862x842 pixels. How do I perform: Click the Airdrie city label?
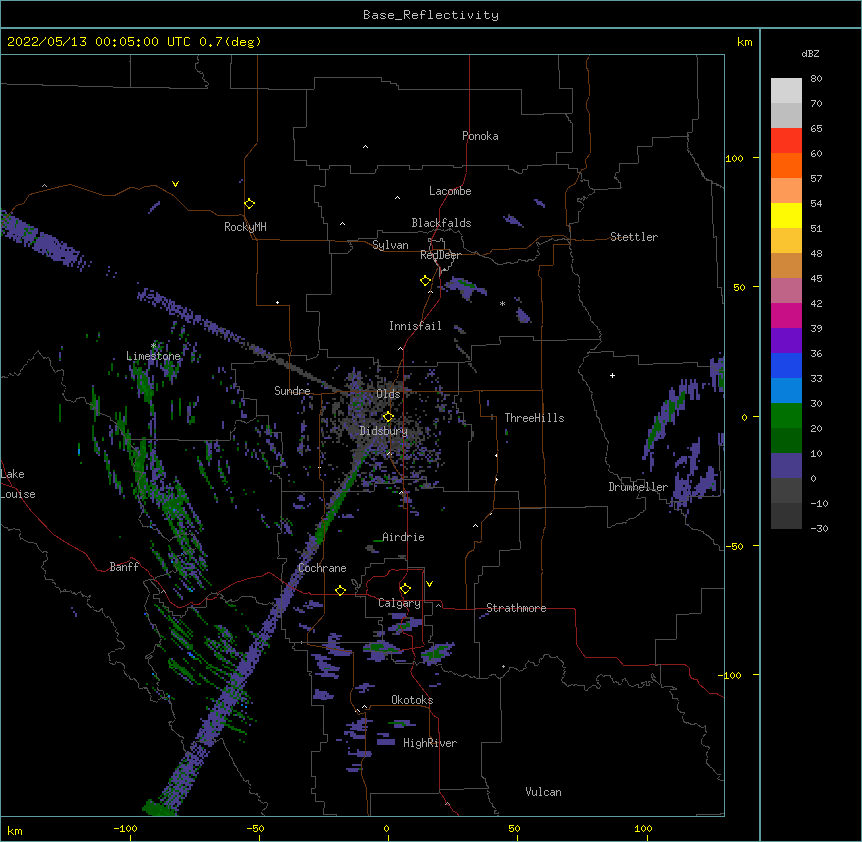(x=403, y=537)
